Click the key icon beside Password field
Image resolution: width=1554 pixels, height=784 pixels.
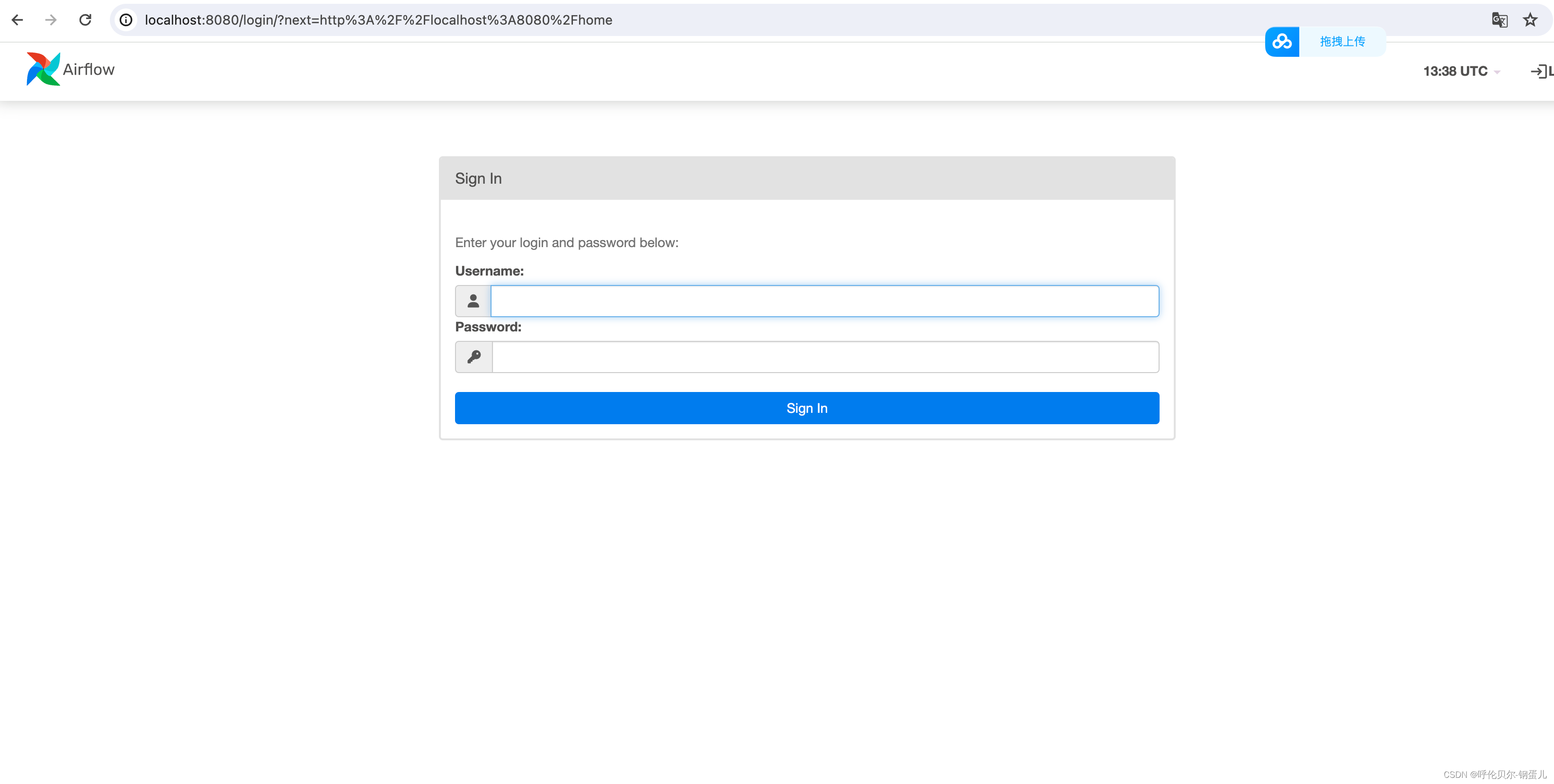[473, 357]
